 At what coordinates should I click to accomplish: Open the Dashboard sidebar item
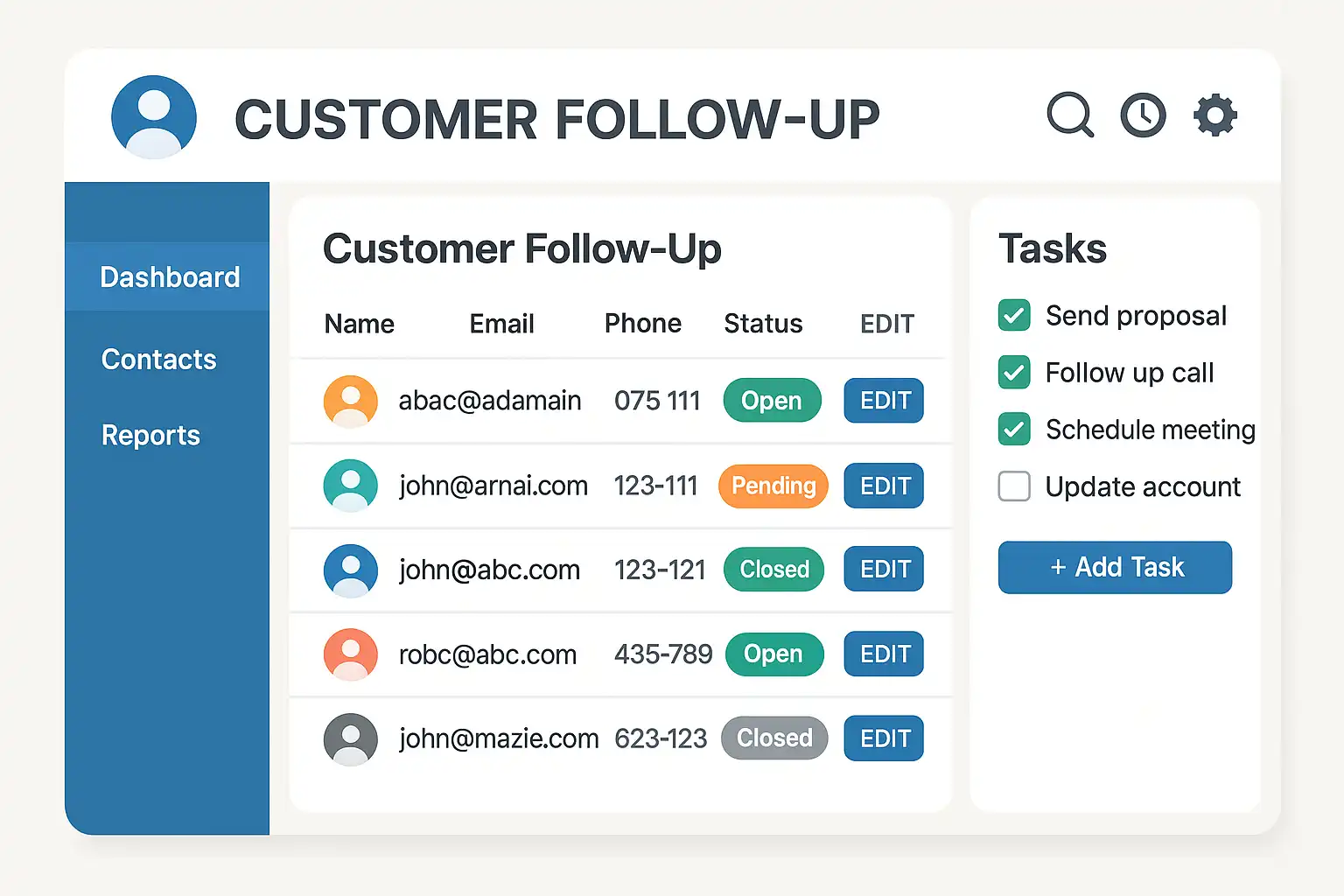170,277
